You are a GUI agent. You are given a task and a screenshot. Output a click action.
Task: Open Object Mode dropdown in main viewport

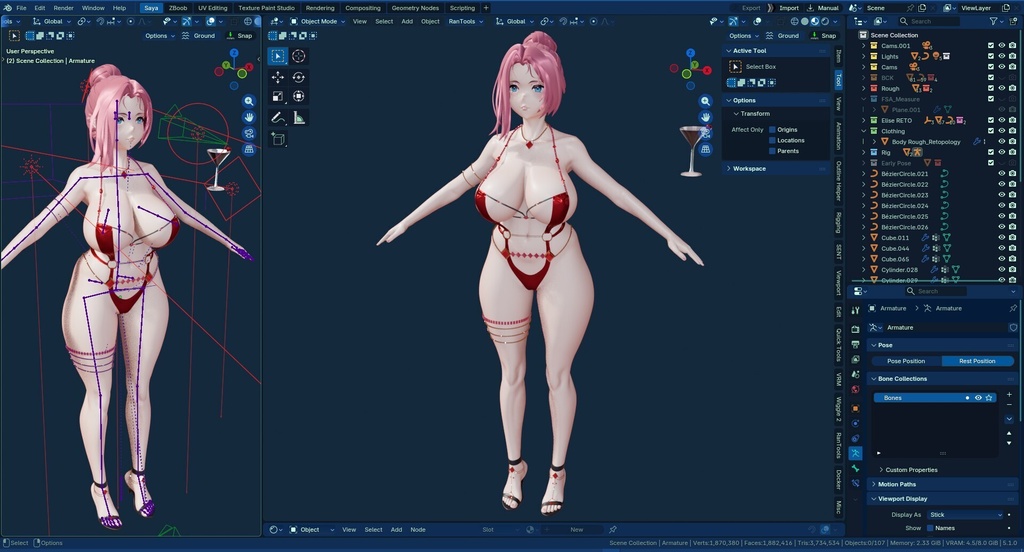(317, 22)
